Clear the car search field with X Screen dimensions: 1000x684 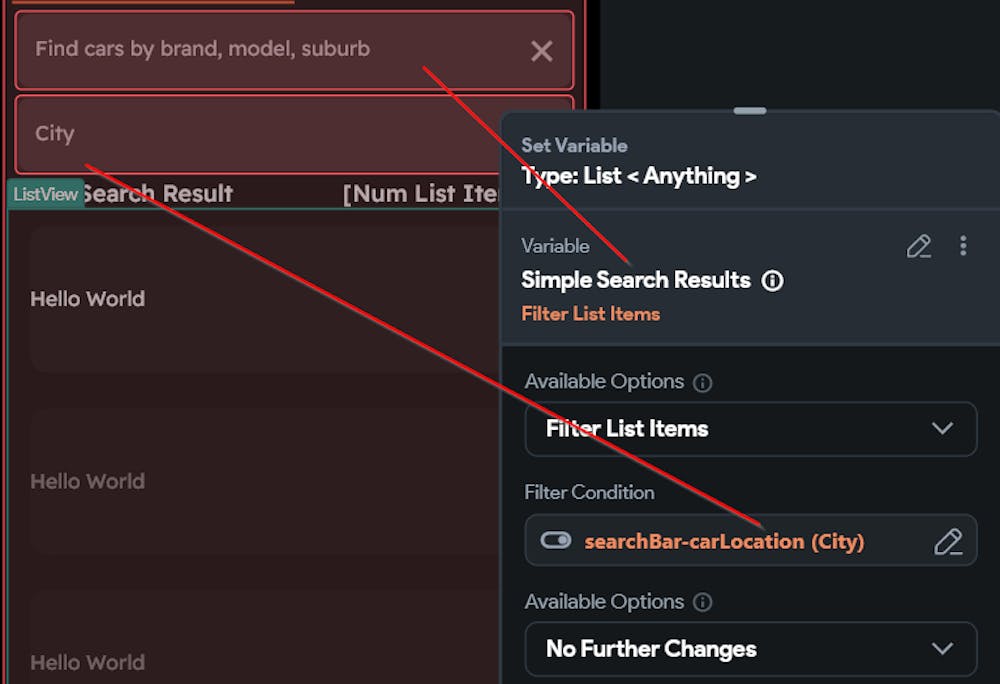click(x=541, y=51)
